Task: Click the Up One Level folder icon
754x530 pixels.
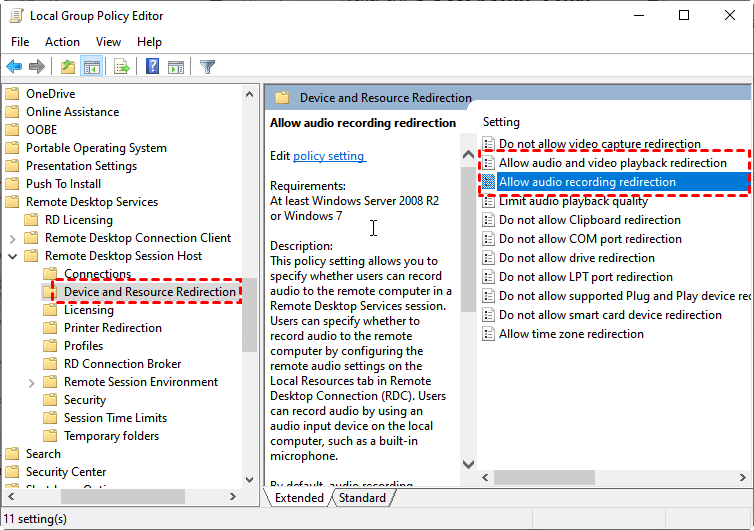Action: [67, 67]
